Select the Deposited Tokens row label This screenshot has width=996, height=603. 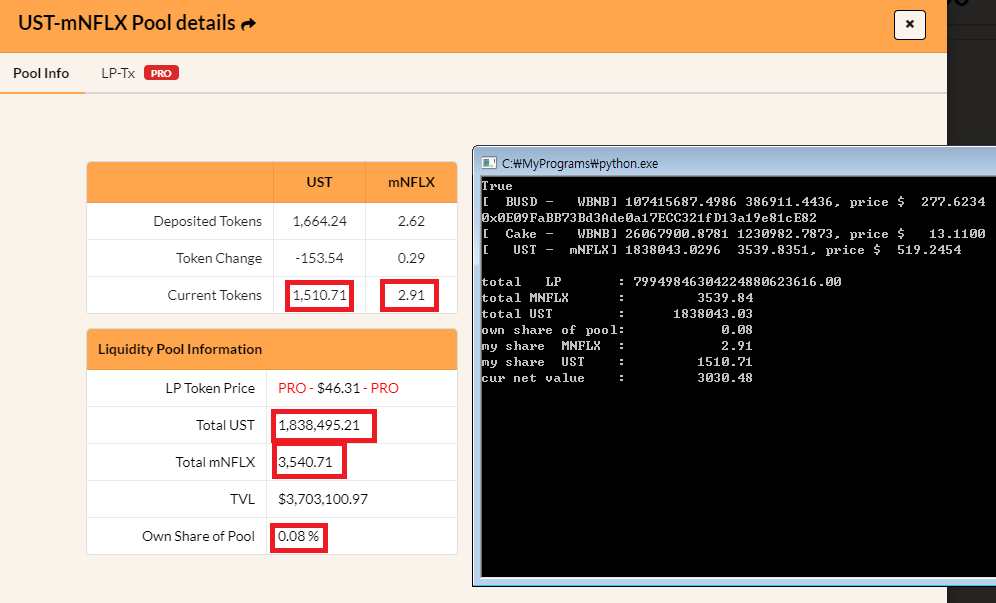point(208,221)
